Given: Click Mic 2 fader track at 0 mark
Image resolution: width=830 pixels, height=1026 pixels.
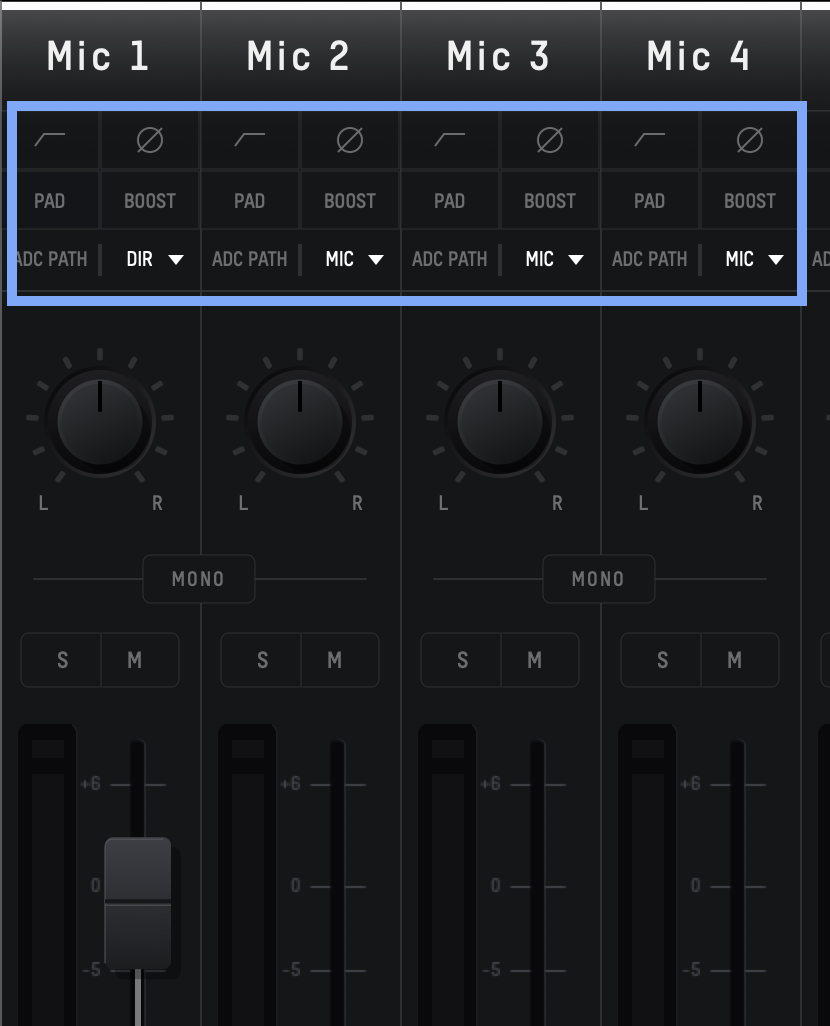Looking at the screenshot, I should [x=337, y=887].
